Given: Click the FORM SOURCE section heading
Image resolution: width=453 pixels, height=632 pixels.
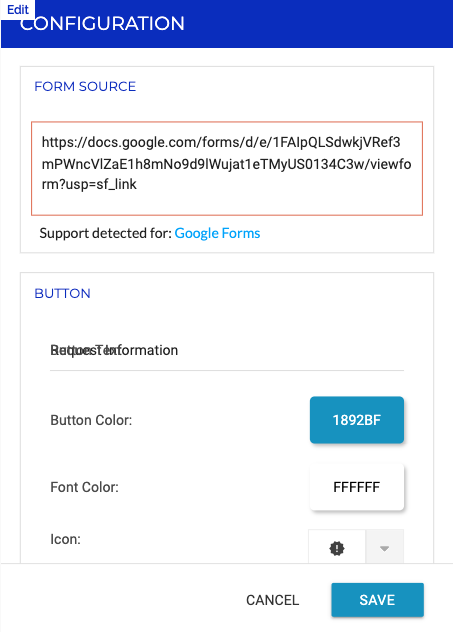Looking at the screenshot, I should pos(85,86).
